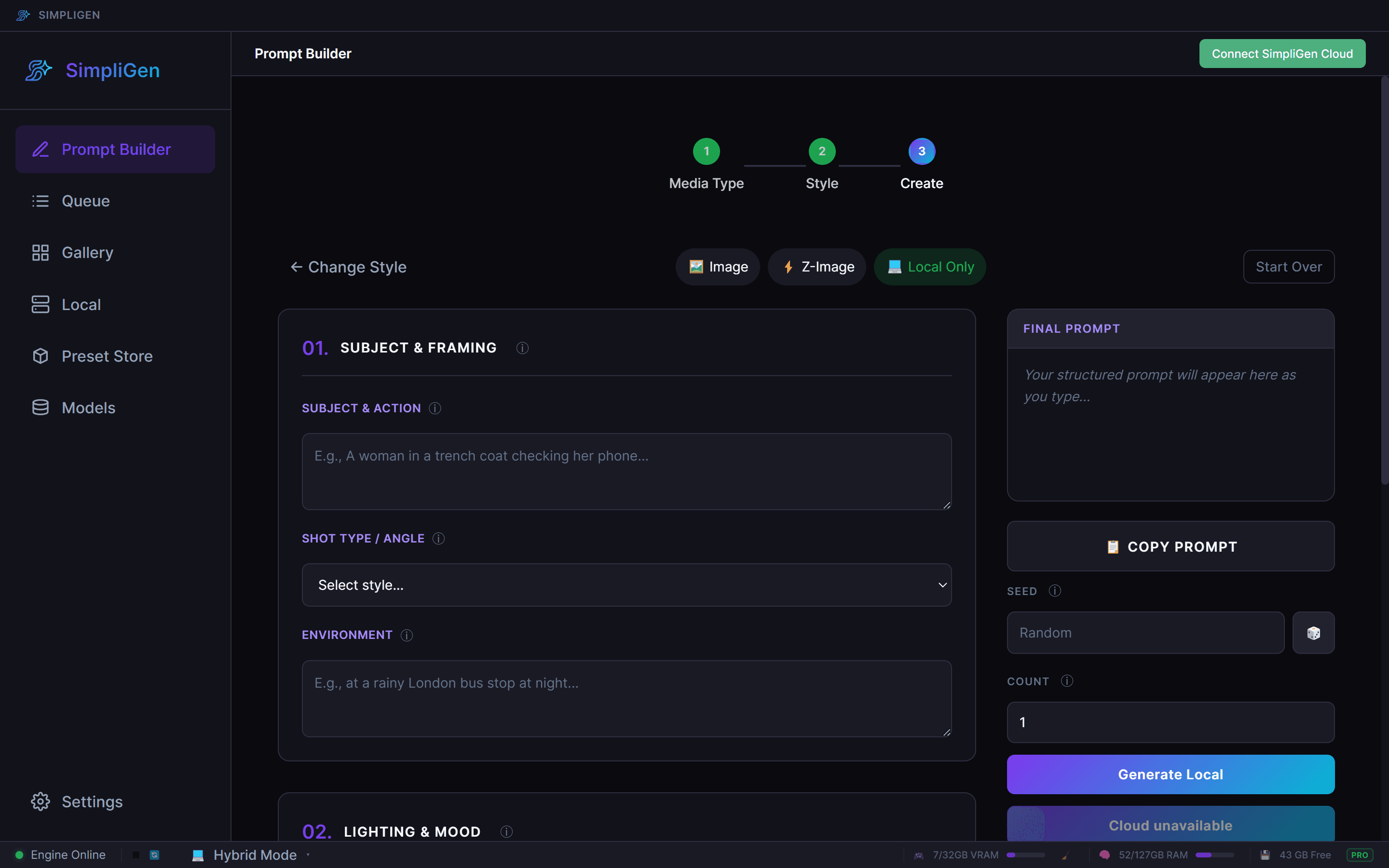
Task: Show info for Seed setting
Action: coord(1055,591)
